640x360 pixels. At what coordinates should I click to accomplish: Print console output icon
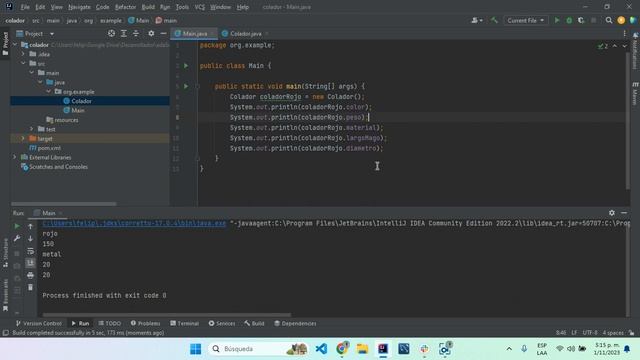30,276
